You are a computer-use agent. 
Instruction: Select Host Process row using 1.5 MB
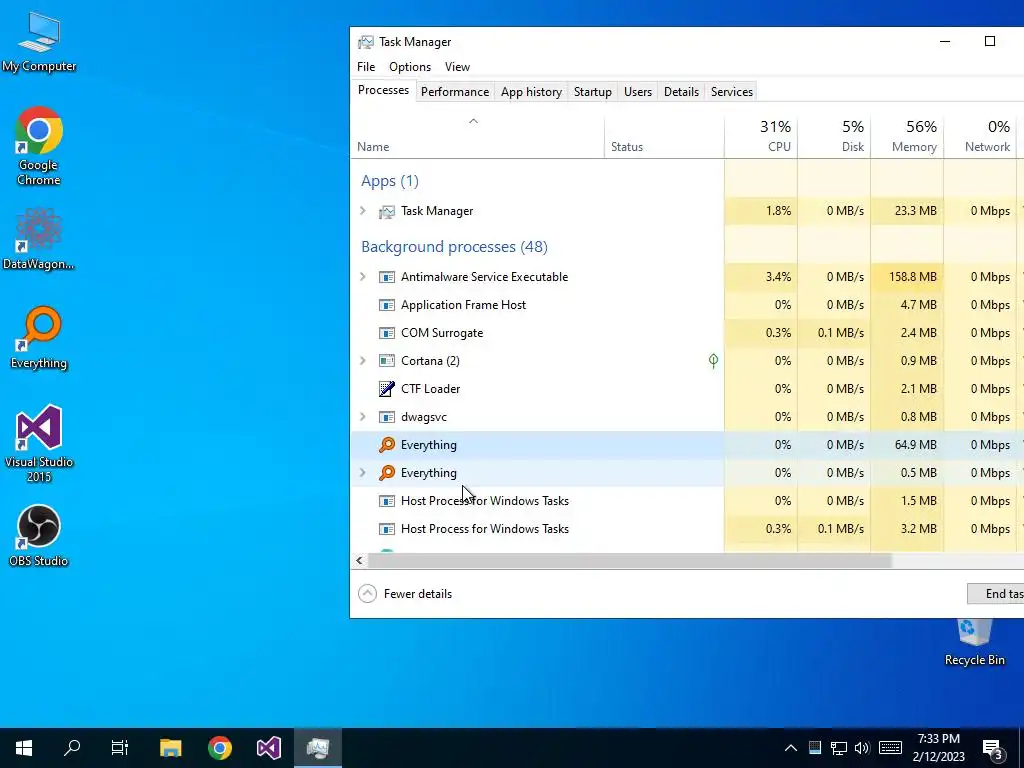click(687, 501)
